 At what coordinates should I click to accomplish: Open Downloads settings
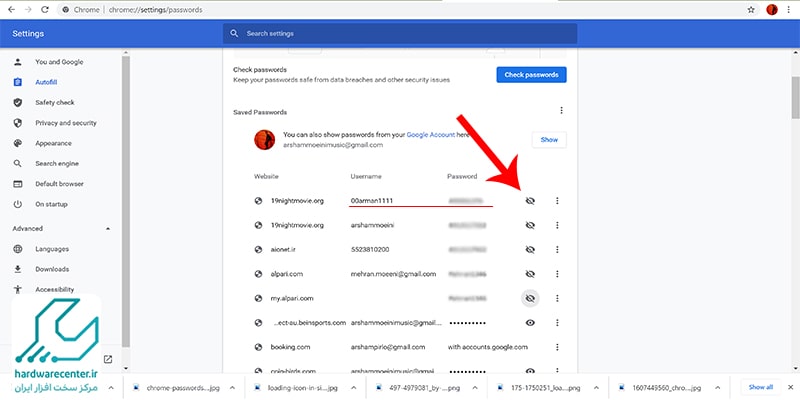click(52, 269)
